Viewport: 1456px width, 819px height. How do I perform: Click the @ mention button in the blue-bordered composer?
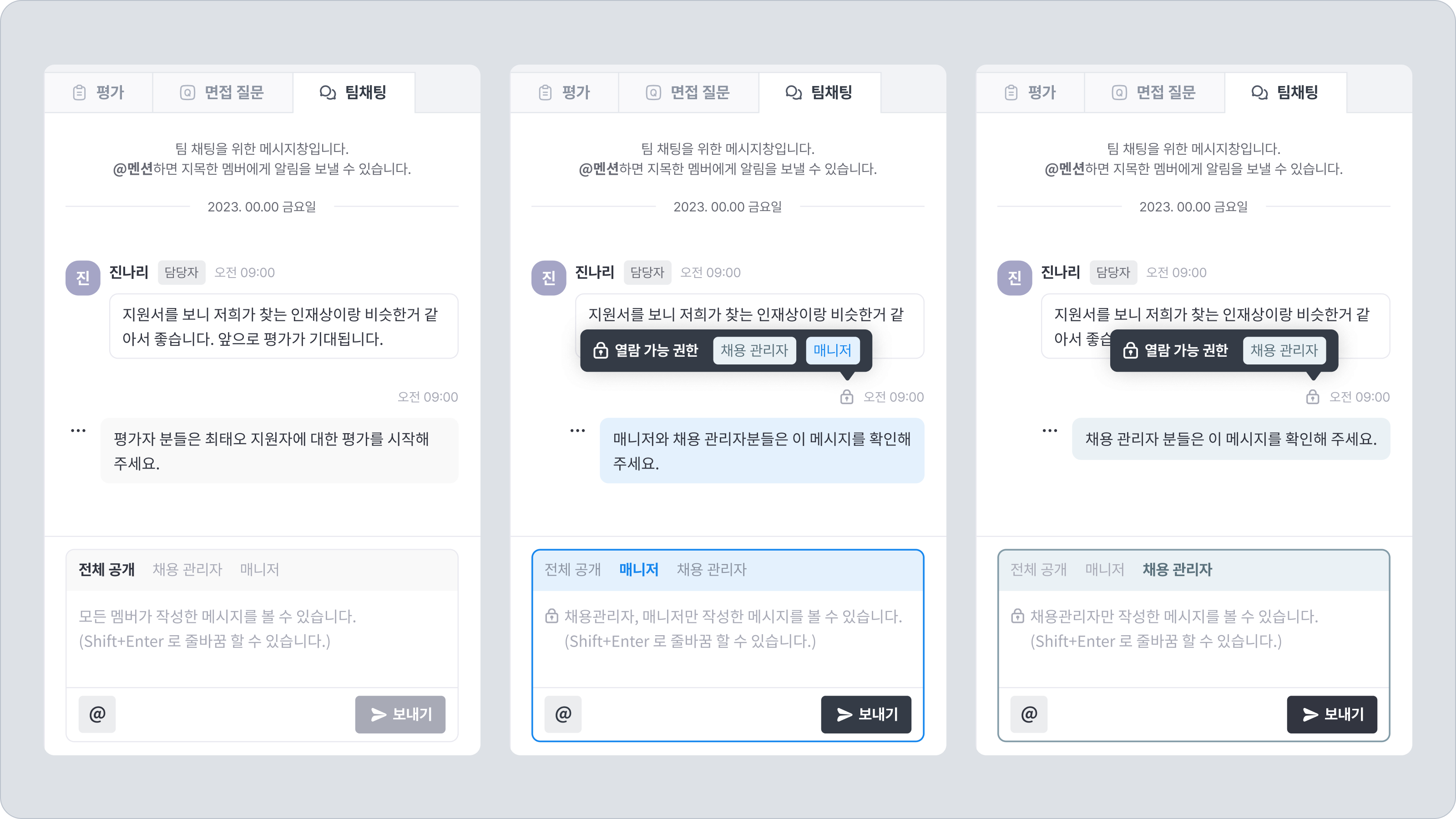[562, 714]
